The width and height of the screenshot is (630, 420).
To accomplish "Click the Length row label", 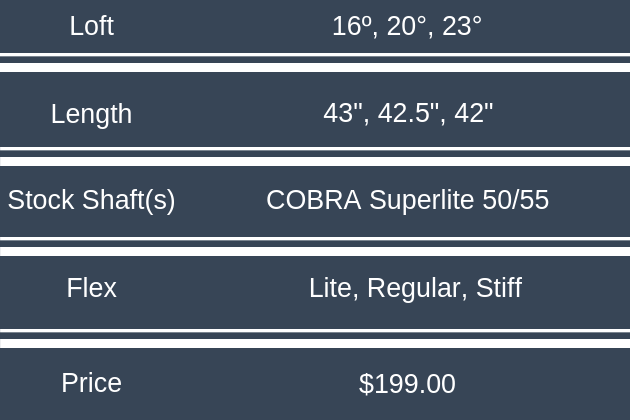I will point(91,114).
